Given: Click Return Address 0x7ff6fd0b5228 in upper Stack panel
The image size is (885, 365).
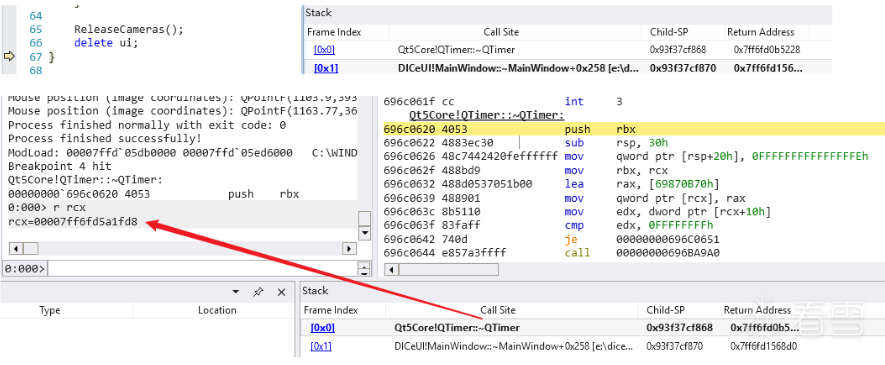Looking at the screenshot, I should point(767,50).
